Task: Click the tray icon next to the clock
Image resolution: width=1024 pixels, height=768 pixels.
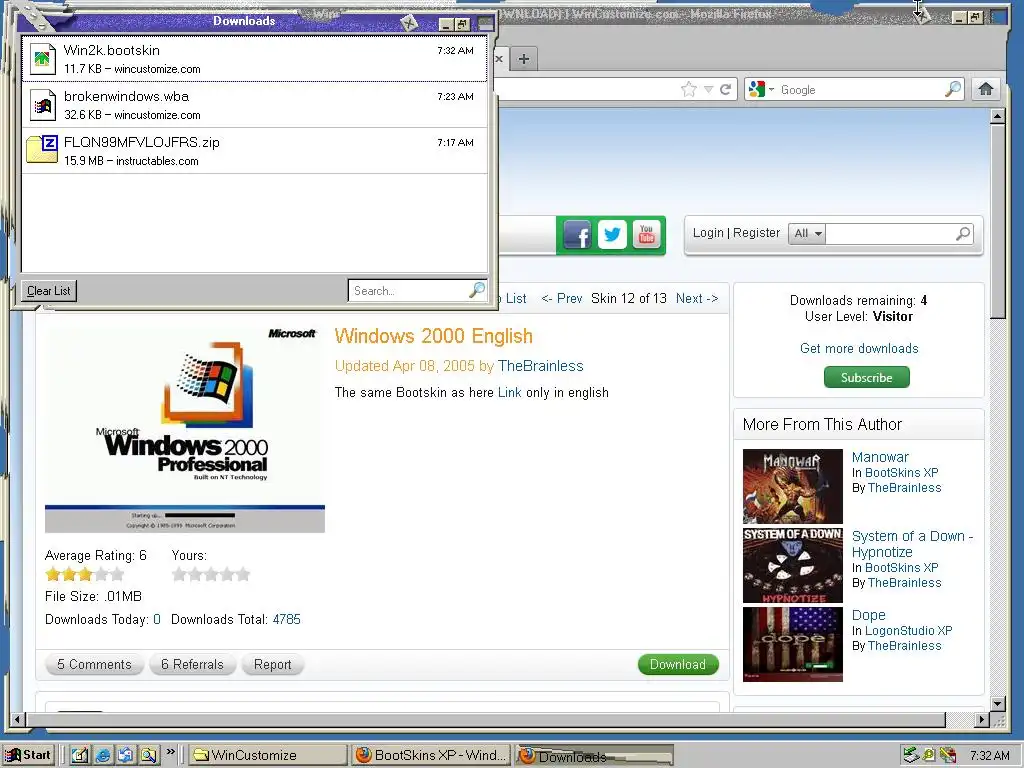Action: [948, 755]
